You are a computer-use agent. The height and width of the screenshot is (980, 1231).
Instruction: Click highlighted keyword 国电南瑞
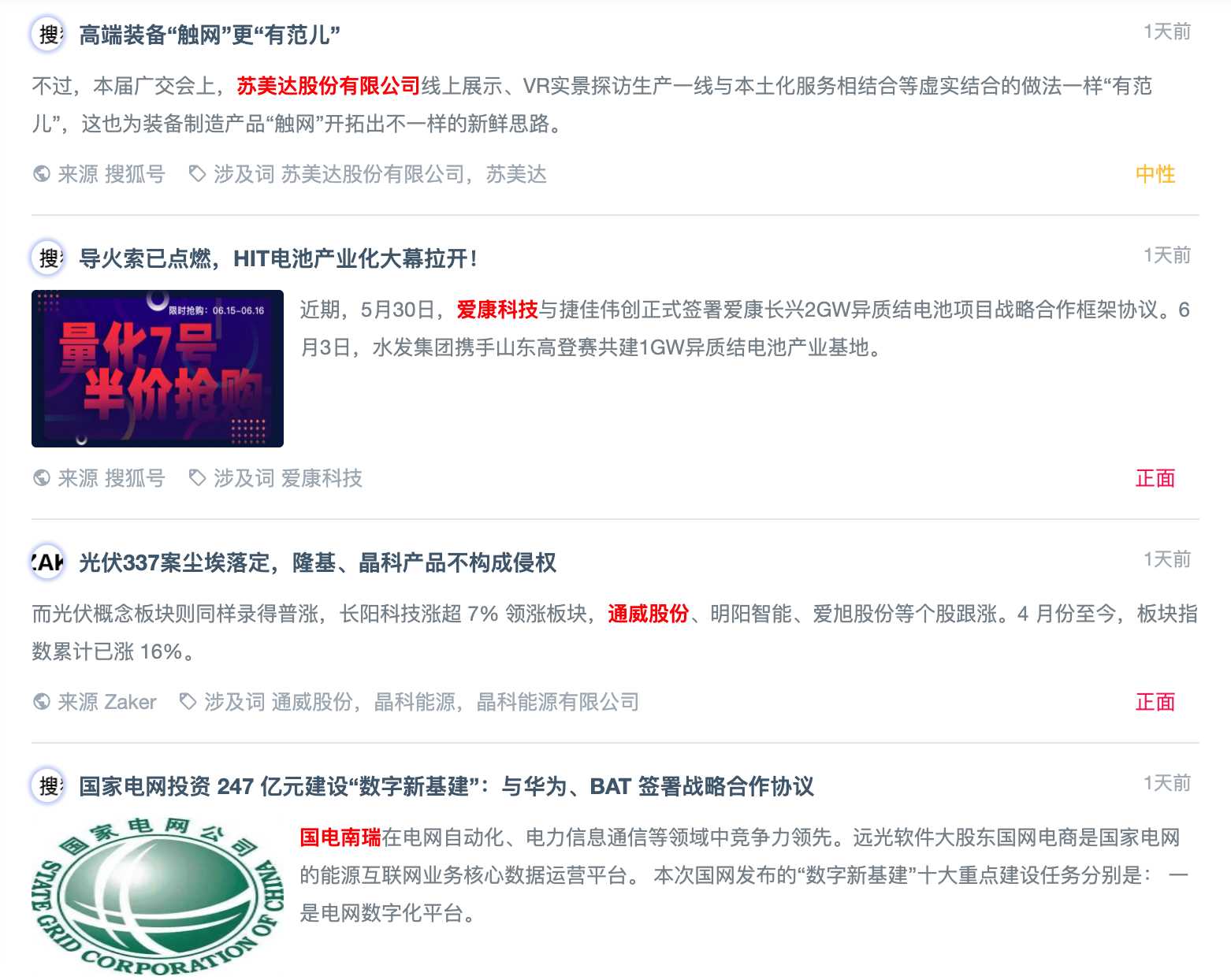pyautogui.click(x=340, y=837)
